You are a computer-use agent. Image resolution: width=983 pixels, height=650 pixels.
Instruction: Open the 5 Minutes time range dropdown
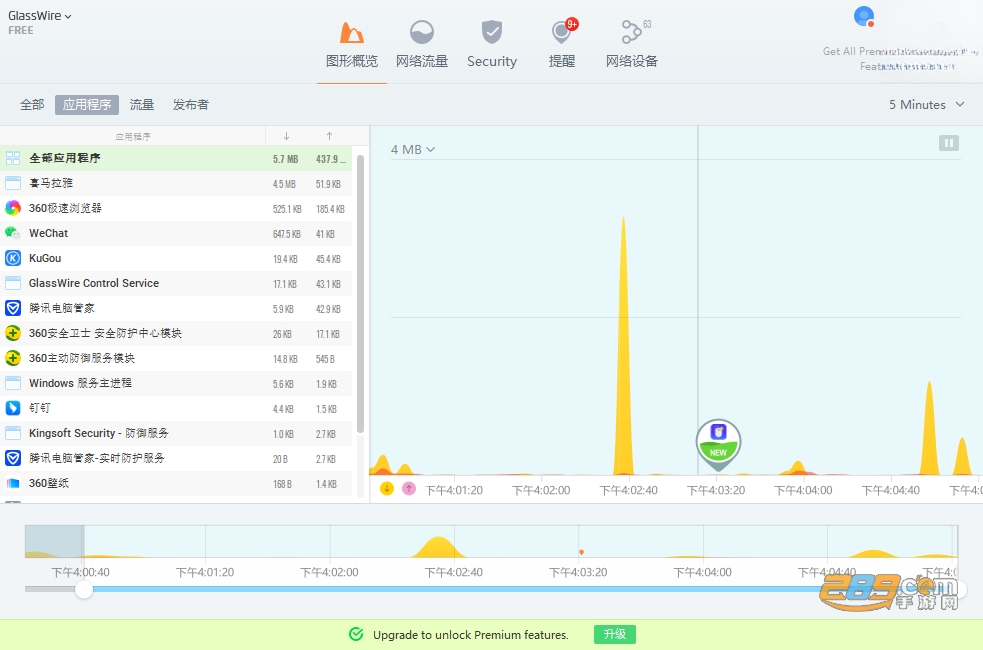click(x=926, y=105)
